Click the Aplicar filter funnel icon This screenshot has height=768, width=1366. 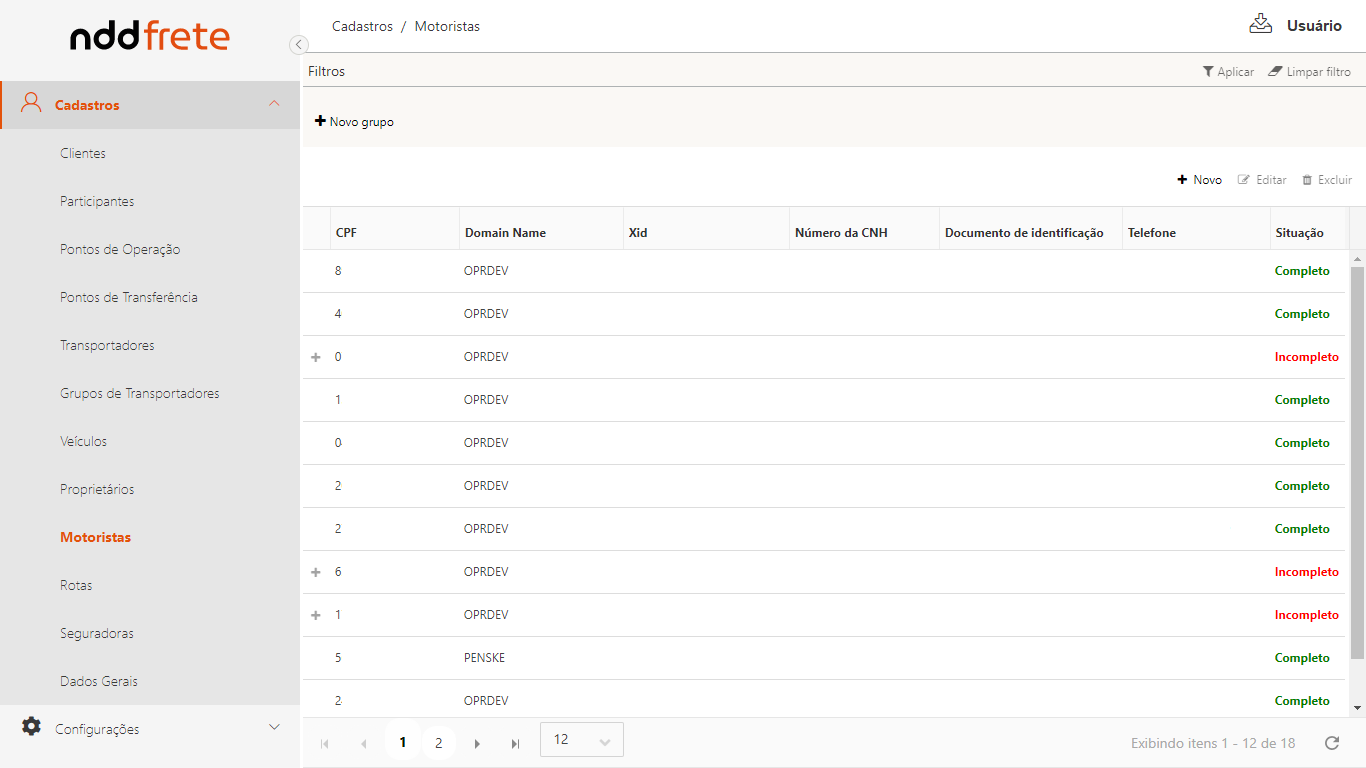1208,72
